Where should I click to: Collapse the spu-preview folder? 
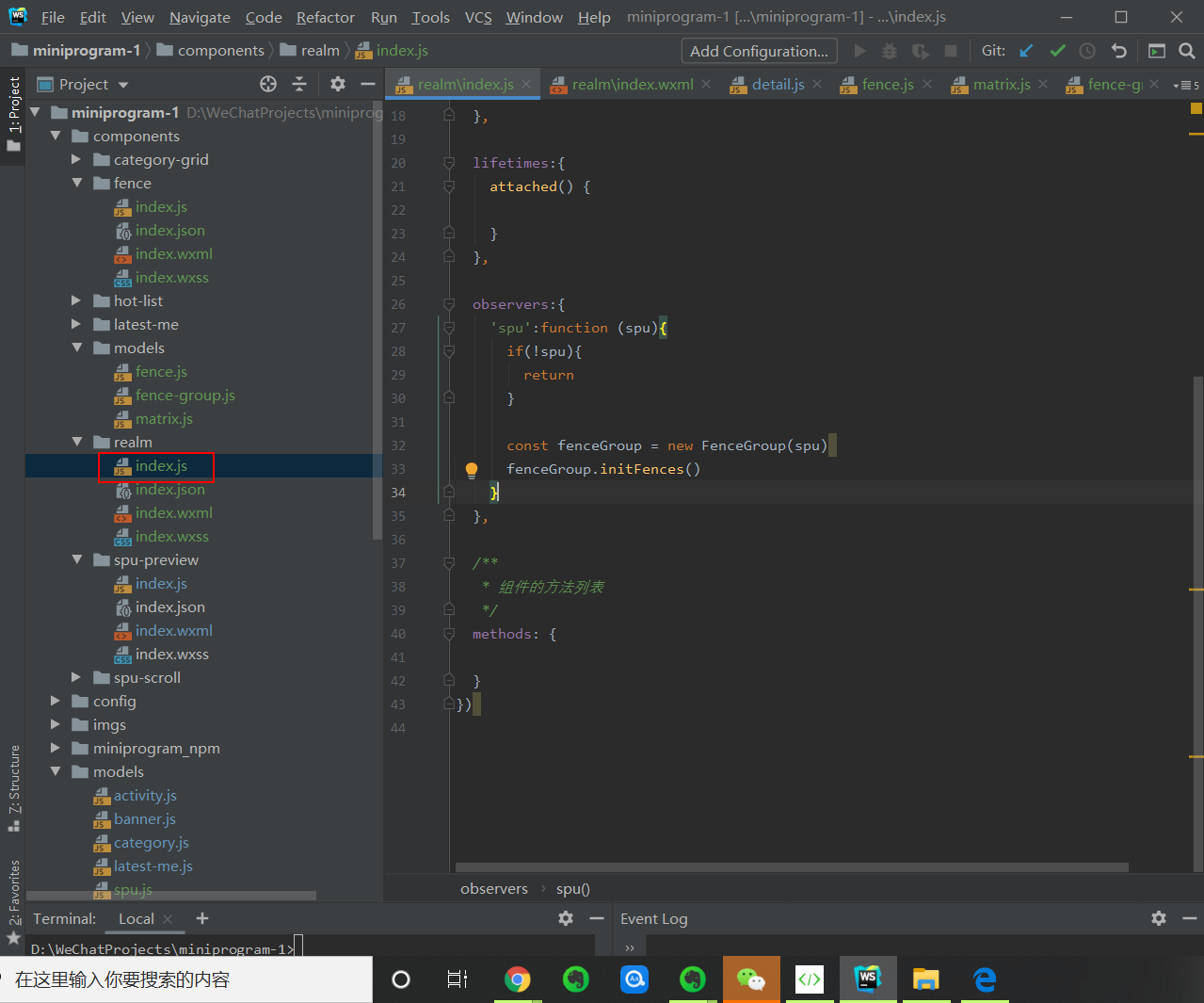click(76, 559)
